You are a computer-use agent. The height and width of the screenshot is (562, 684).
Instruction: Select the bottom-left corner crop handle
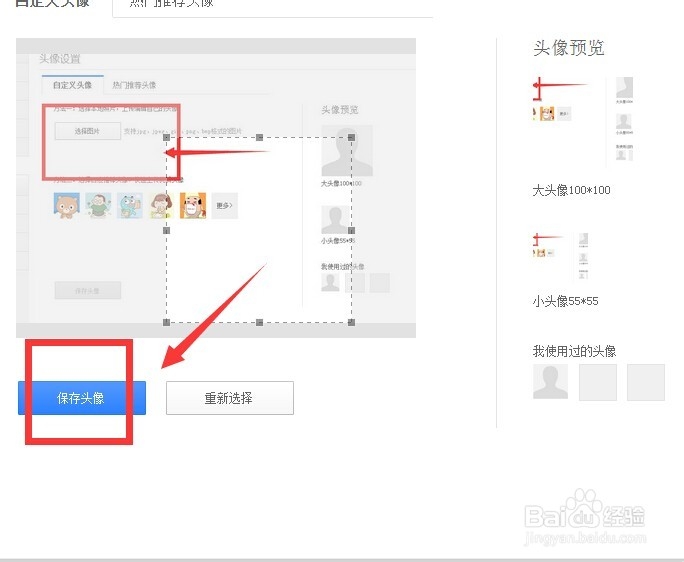tap(166, 322)
